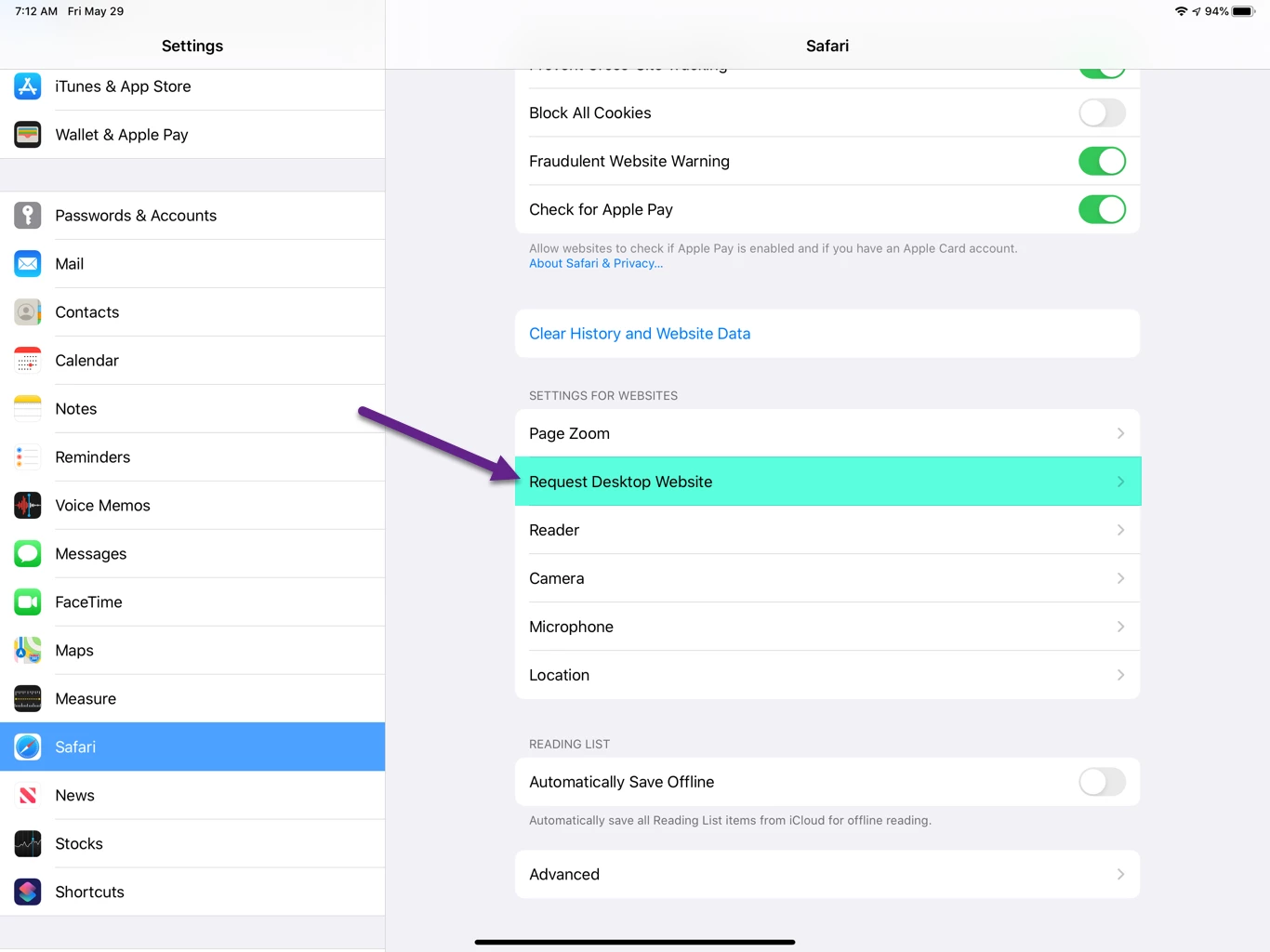This screenshot has width=1270, height=952.
Task: Select Notes in the settings sidebar
Action: 192,409
